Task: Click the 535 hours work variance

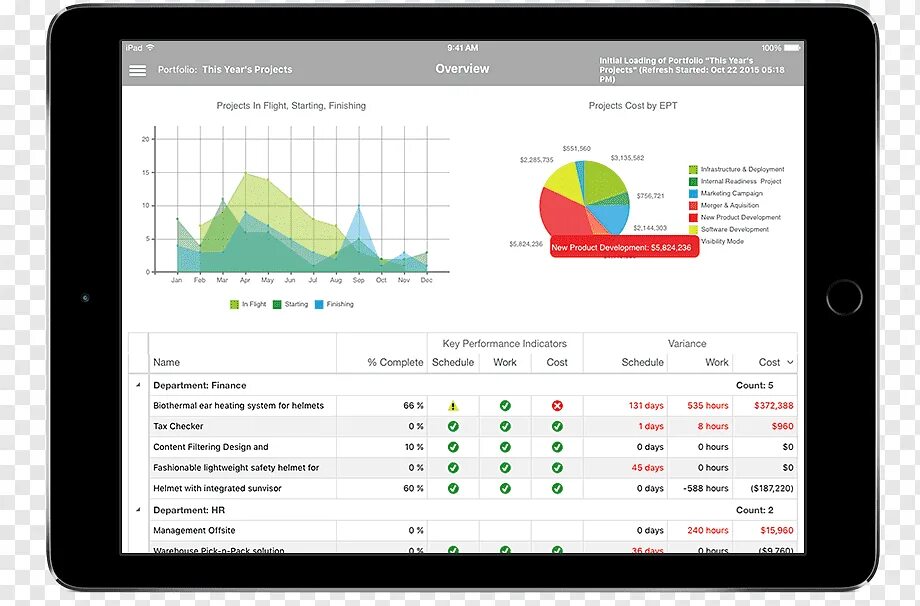Action: (708, 406)
